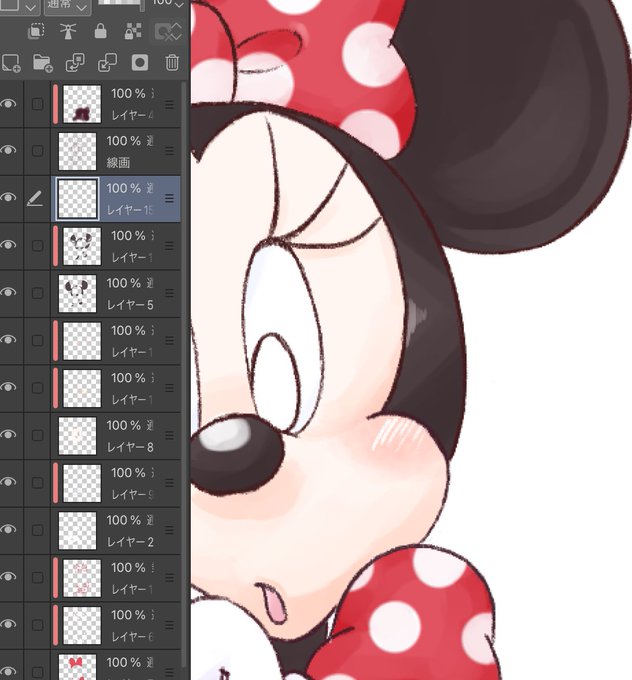Viewport: 632px width, 680px height.
Task: Hide the レイヤー5 layer
Action: 9,292
